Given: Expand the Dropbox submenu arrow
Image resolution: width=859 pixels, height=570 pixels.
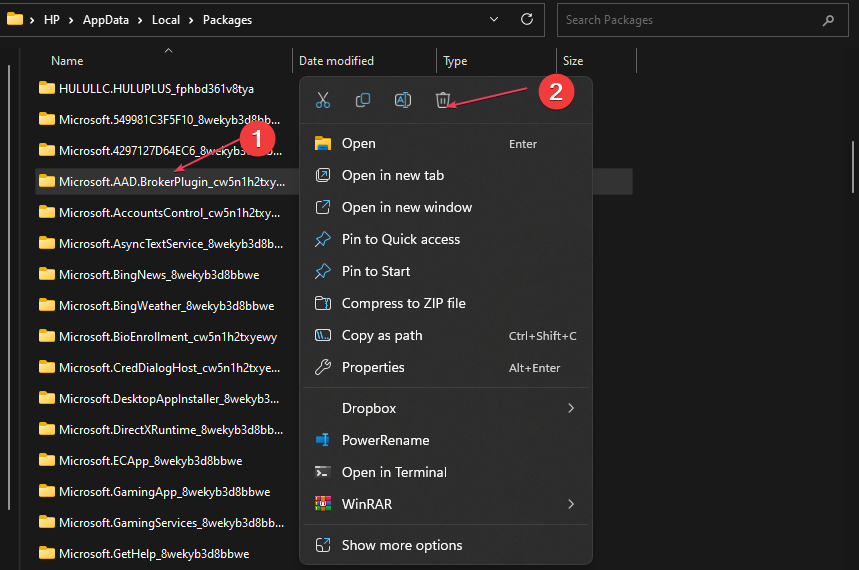Looking at the screenshot, I should point(571,408).
